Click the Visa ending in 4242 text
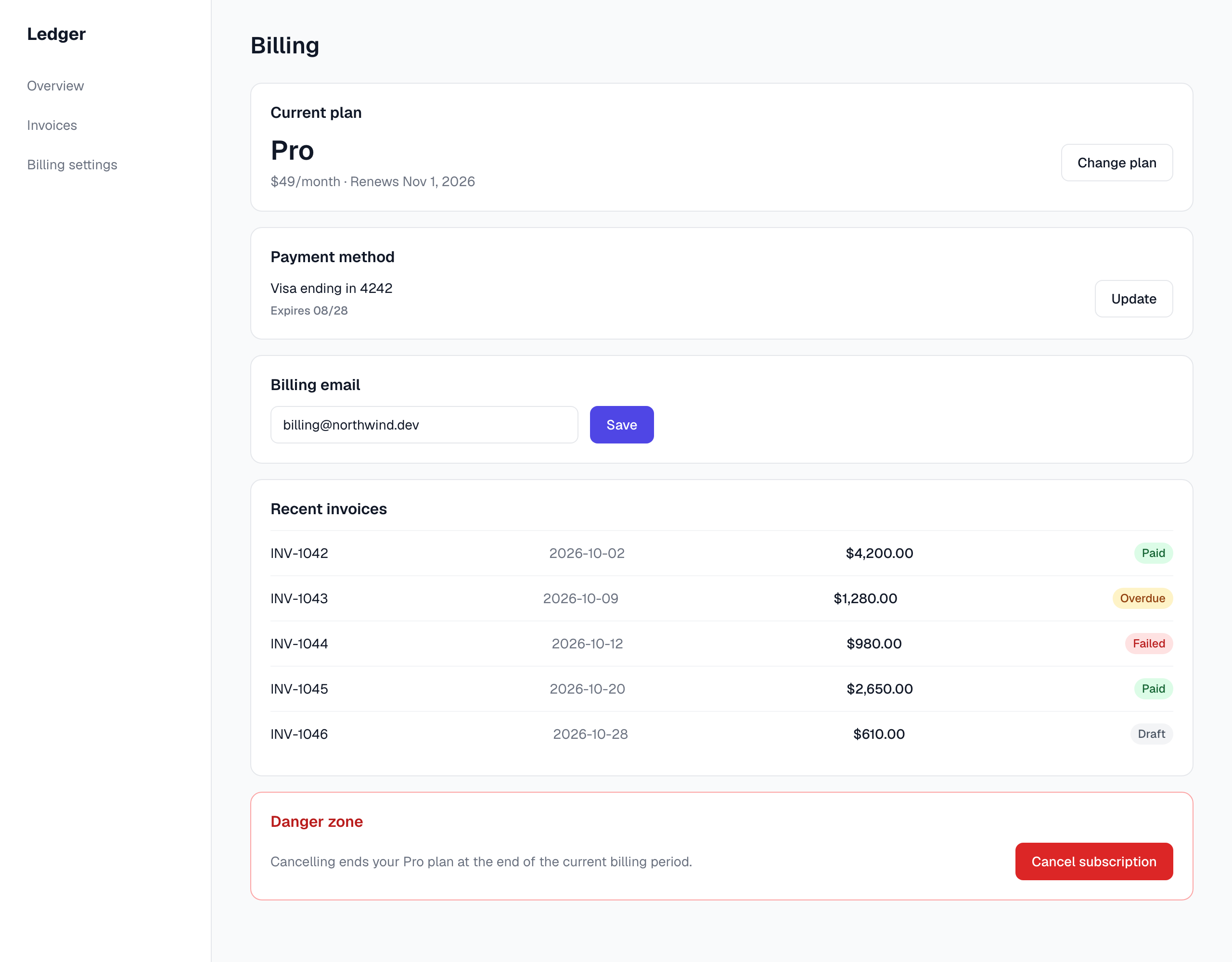 point(331,288)
